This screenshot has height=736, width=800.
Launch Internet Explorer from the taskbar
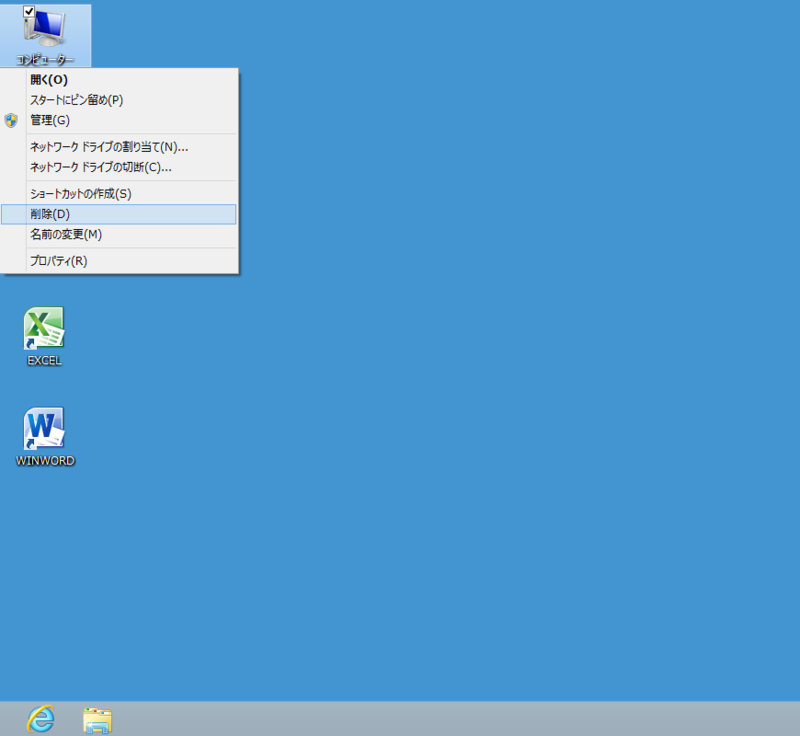(x=39, y=718)
